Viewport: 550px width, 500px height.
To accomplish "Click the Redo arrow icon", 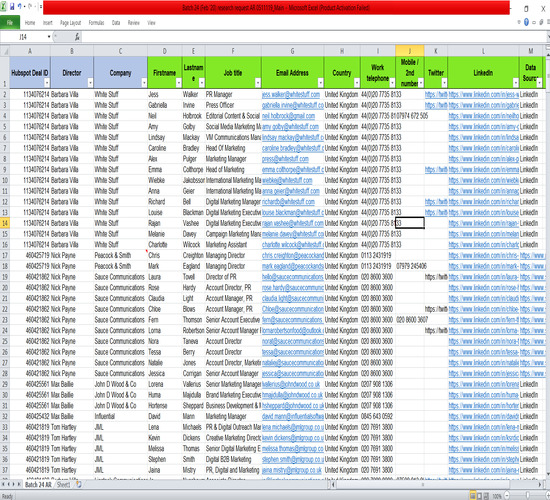I will (x=30, y=6).
